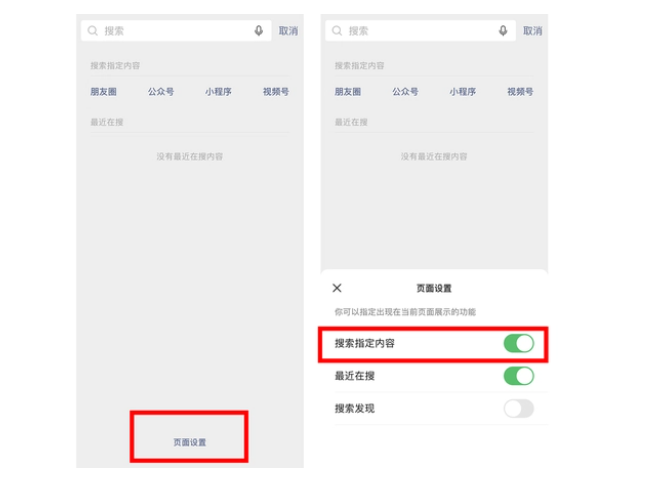The height and width of the screenshot is (482, 657).
Task: Select 视频号 on the left screen
Action: (x=276, y=91)
